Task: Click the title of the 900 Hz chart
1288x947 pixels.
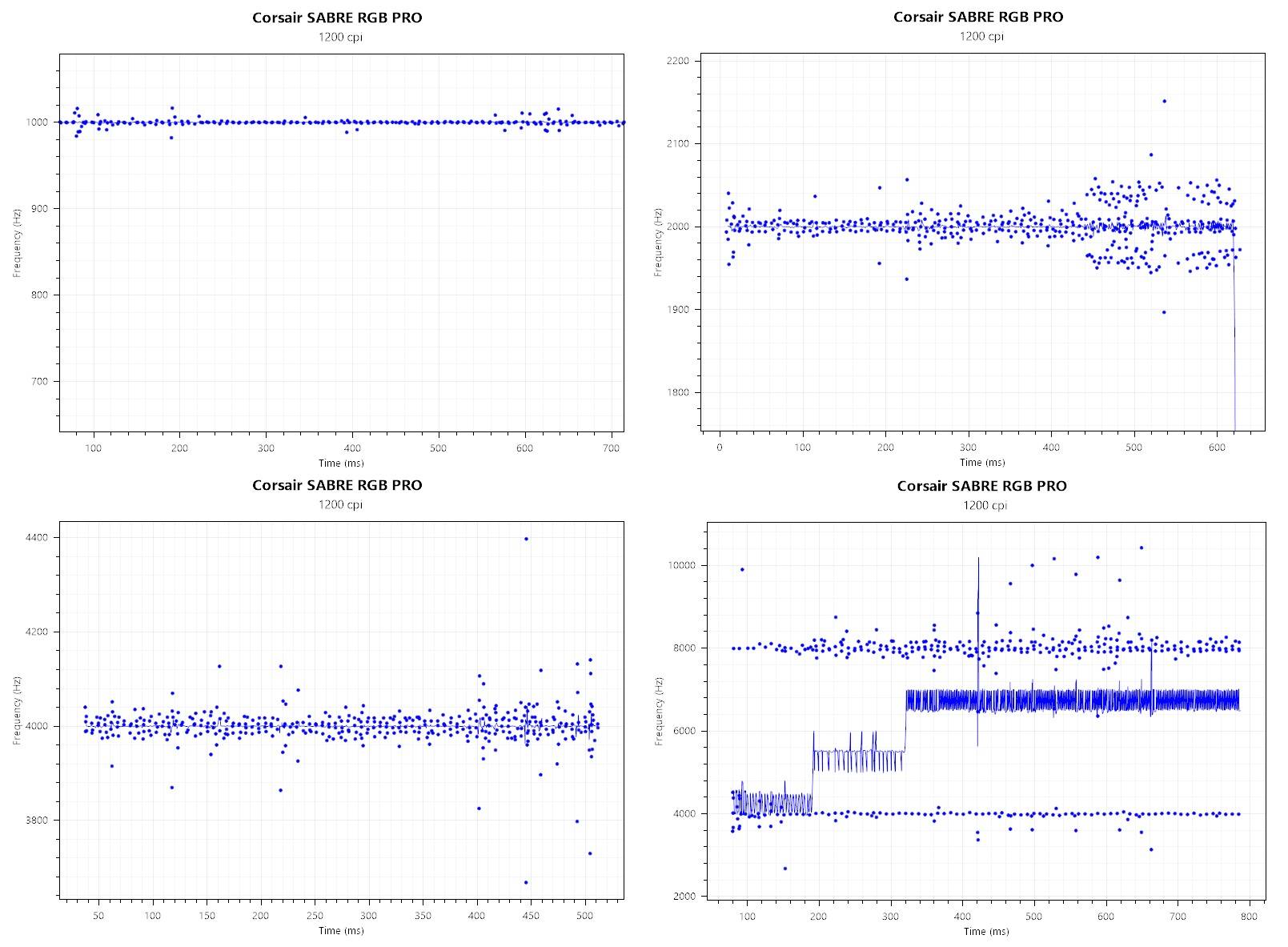Action: click(337, 18)
